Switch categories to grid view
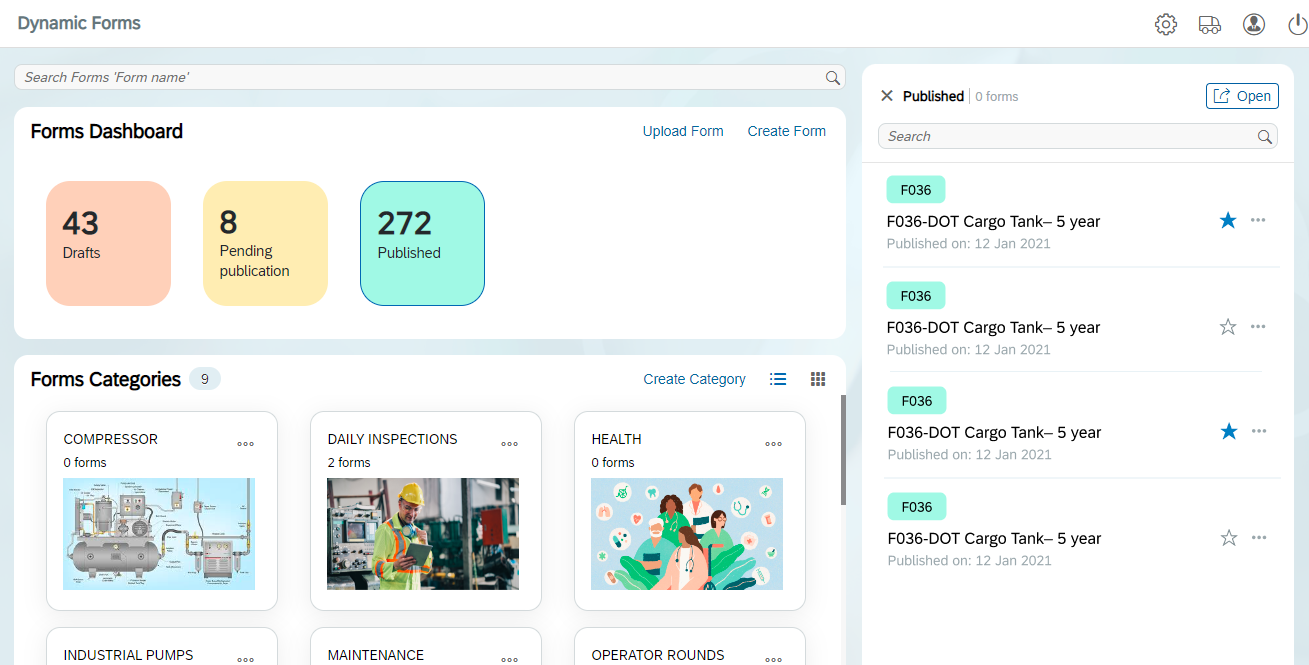1309x665 pixels. (x=818, y=379)
